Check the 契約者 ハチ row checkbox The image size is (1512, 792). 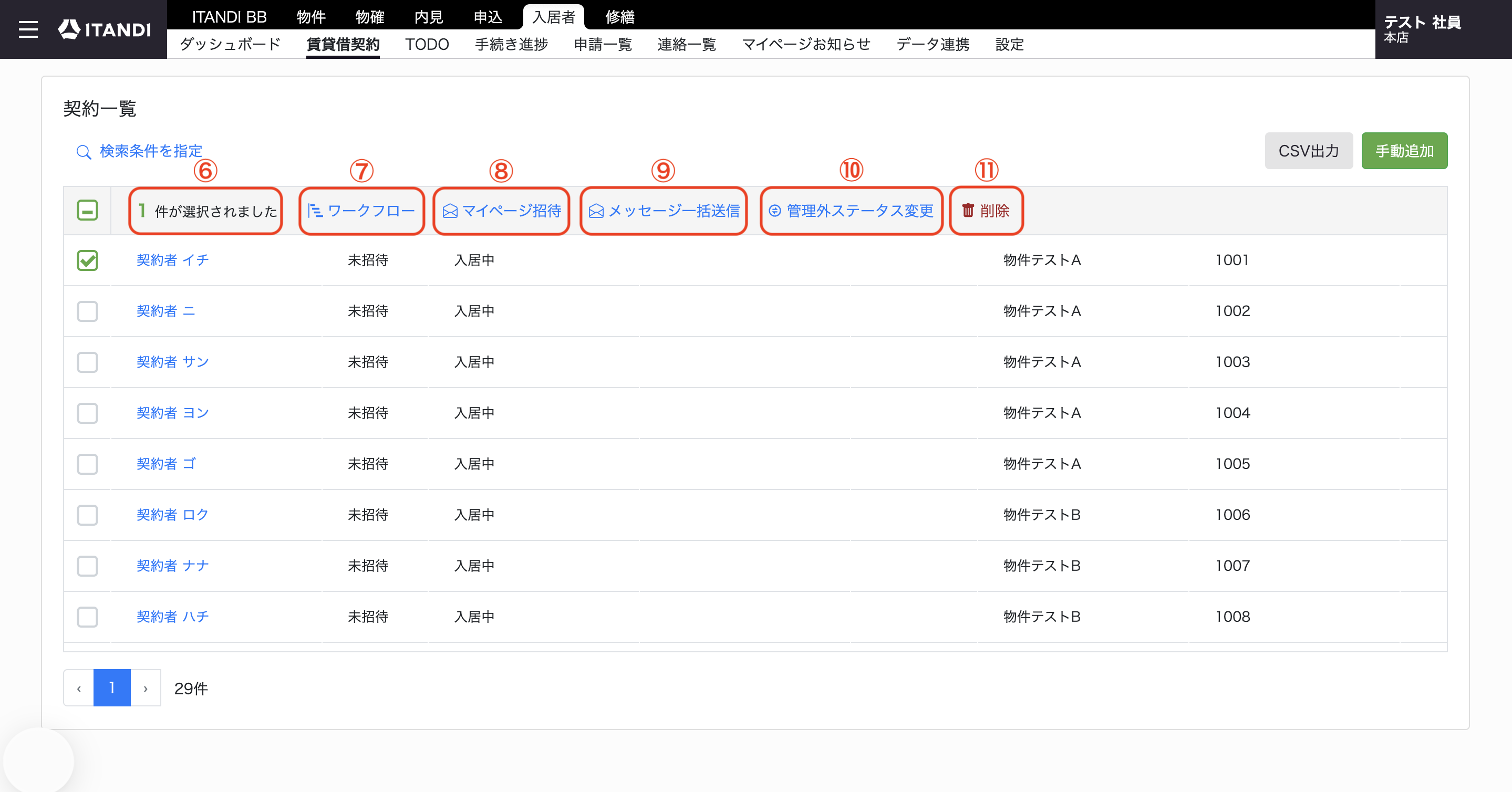pos(87,617)
